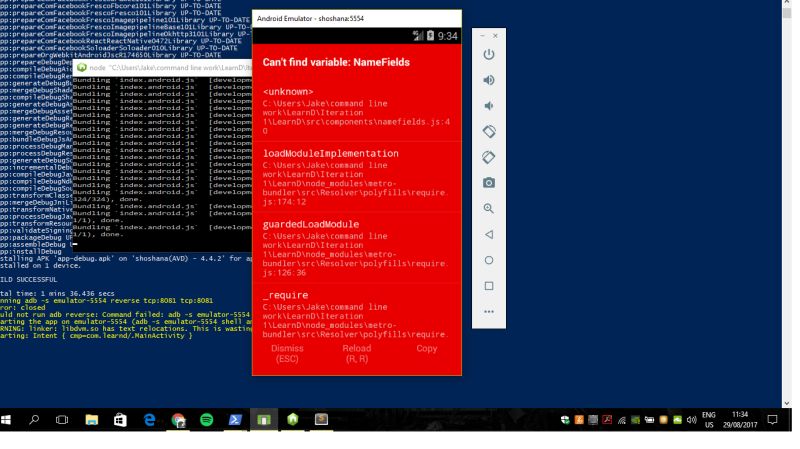This screenshot has width=800, height=449.
Task: Tap the emulator Overview square button
Action: tap(489, 286)
